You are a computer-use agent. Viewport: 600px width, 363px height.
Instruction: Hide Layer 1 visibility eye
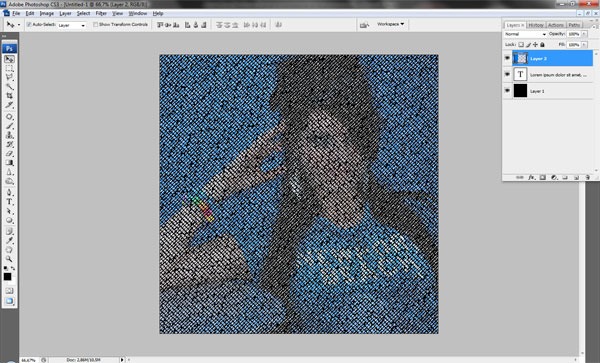[x=507, y=91]
